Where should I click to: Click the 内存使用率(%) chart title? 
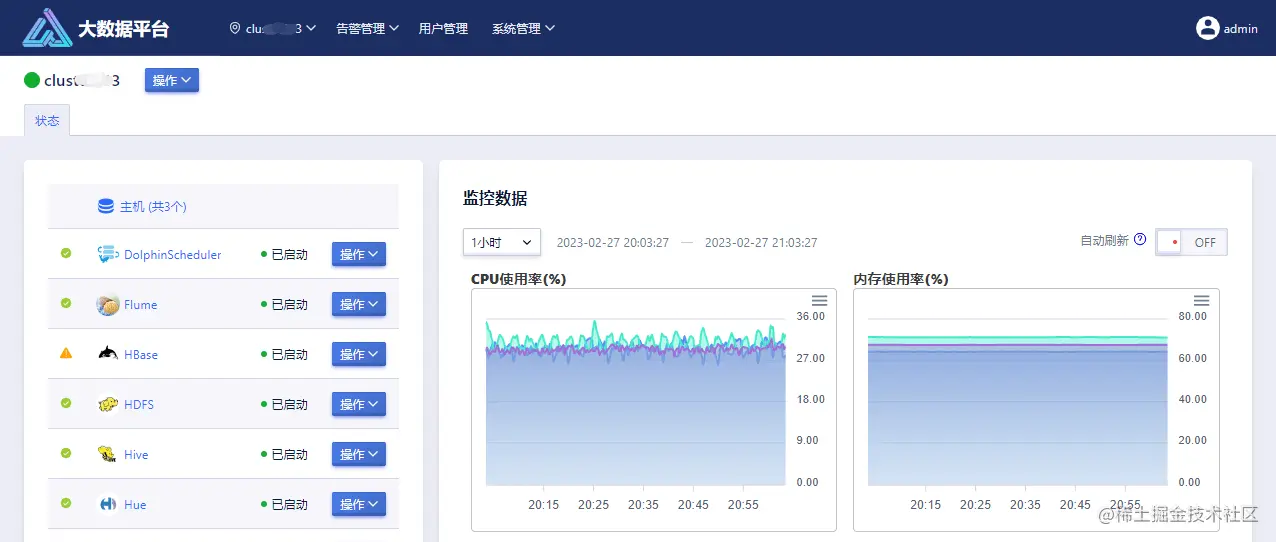coord(901,279)
